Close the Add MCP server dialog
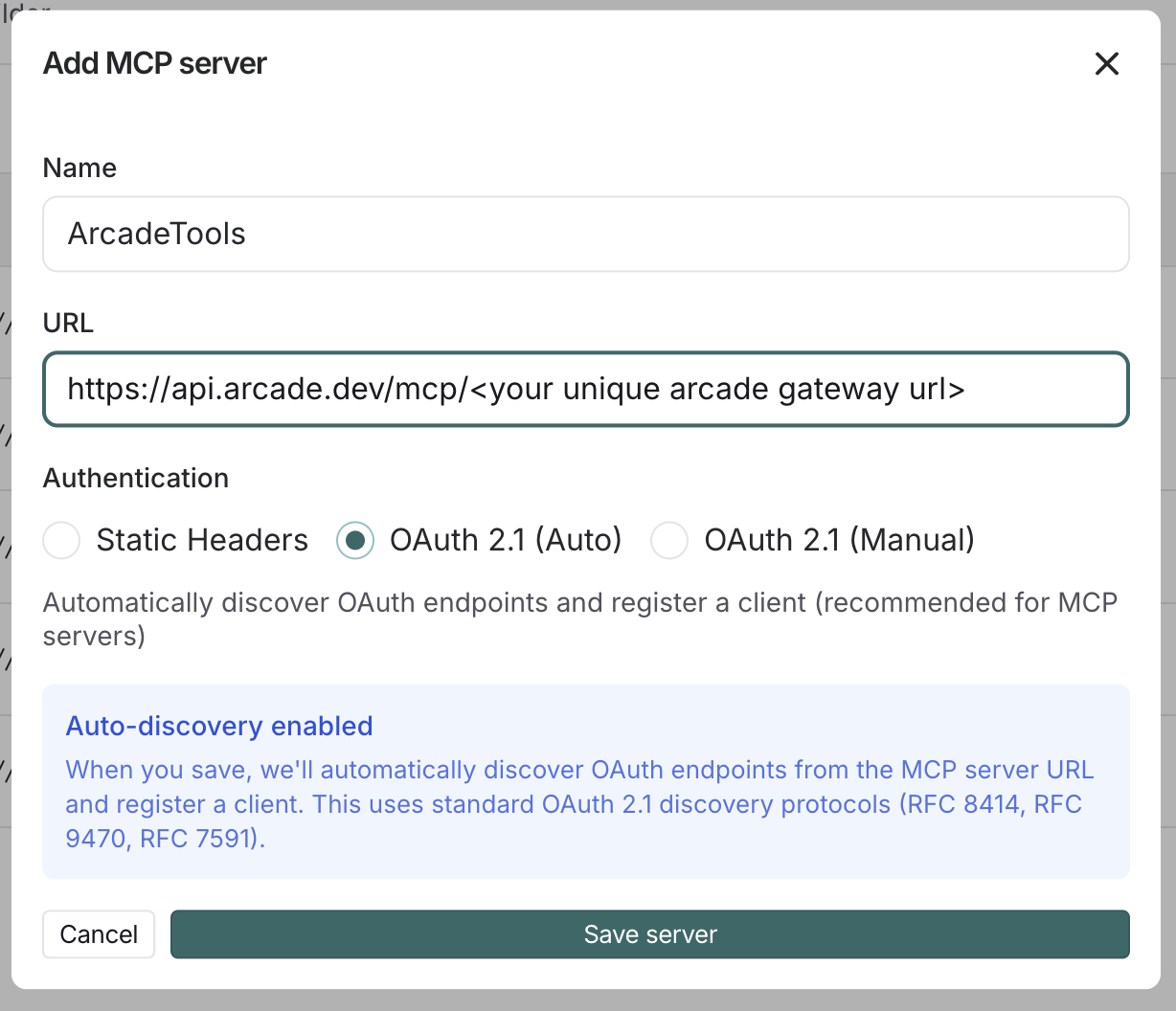Image resolution: width=1176 pixels, height=1011 pixels. pos(1107,63)
